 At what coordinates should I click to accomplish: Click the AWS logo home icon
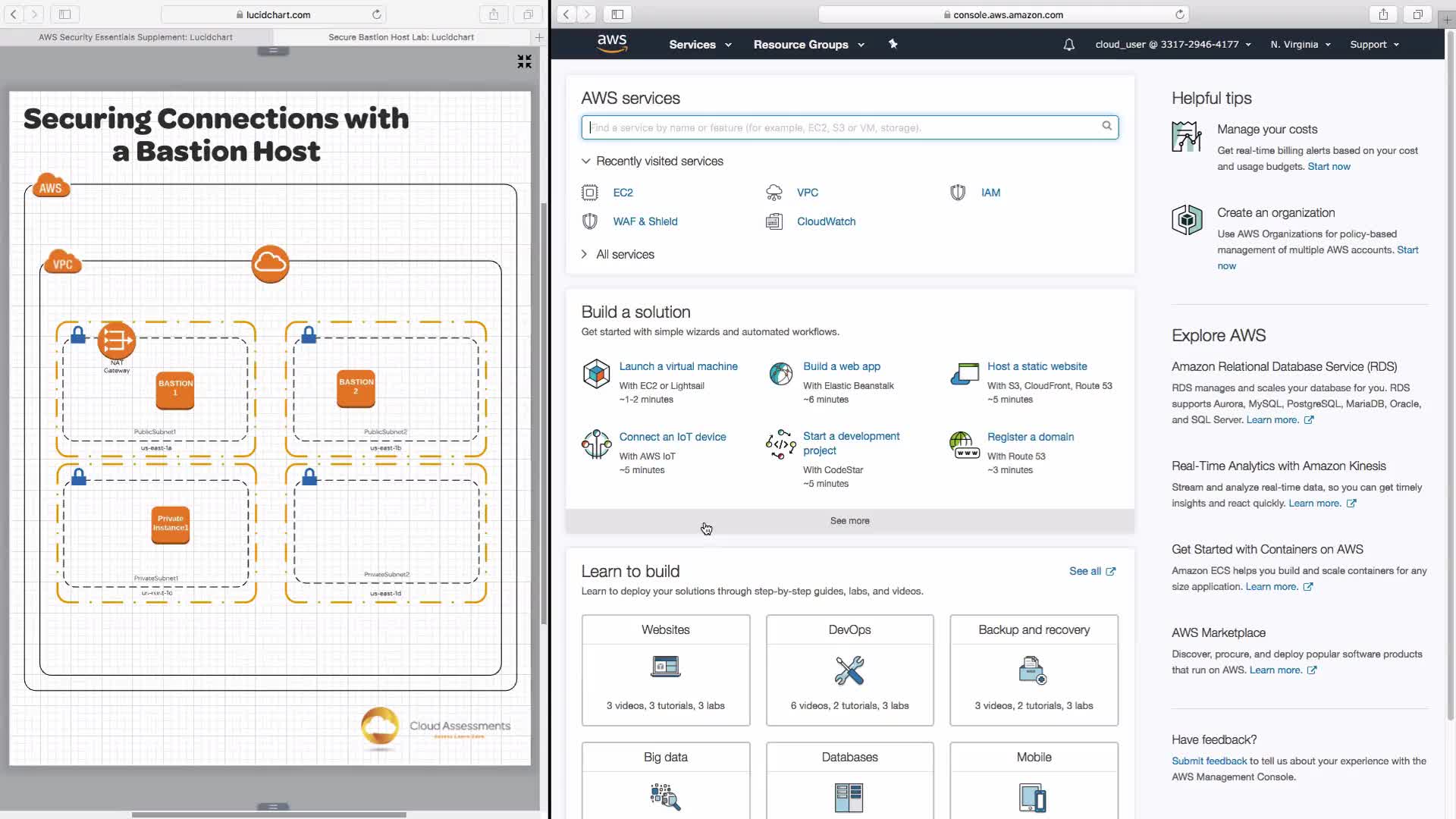pyautogui.click(x=611, y=44)
